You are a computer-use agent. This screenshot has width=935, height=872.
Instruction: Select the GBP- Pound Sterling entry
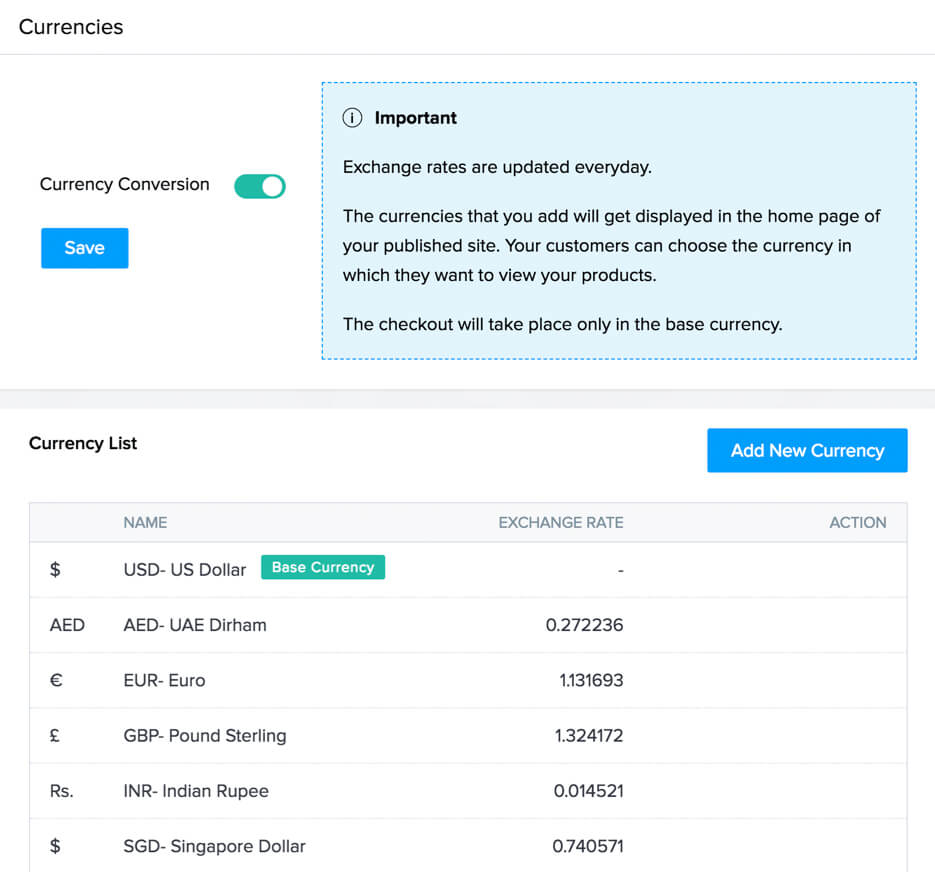pos(205,735)
